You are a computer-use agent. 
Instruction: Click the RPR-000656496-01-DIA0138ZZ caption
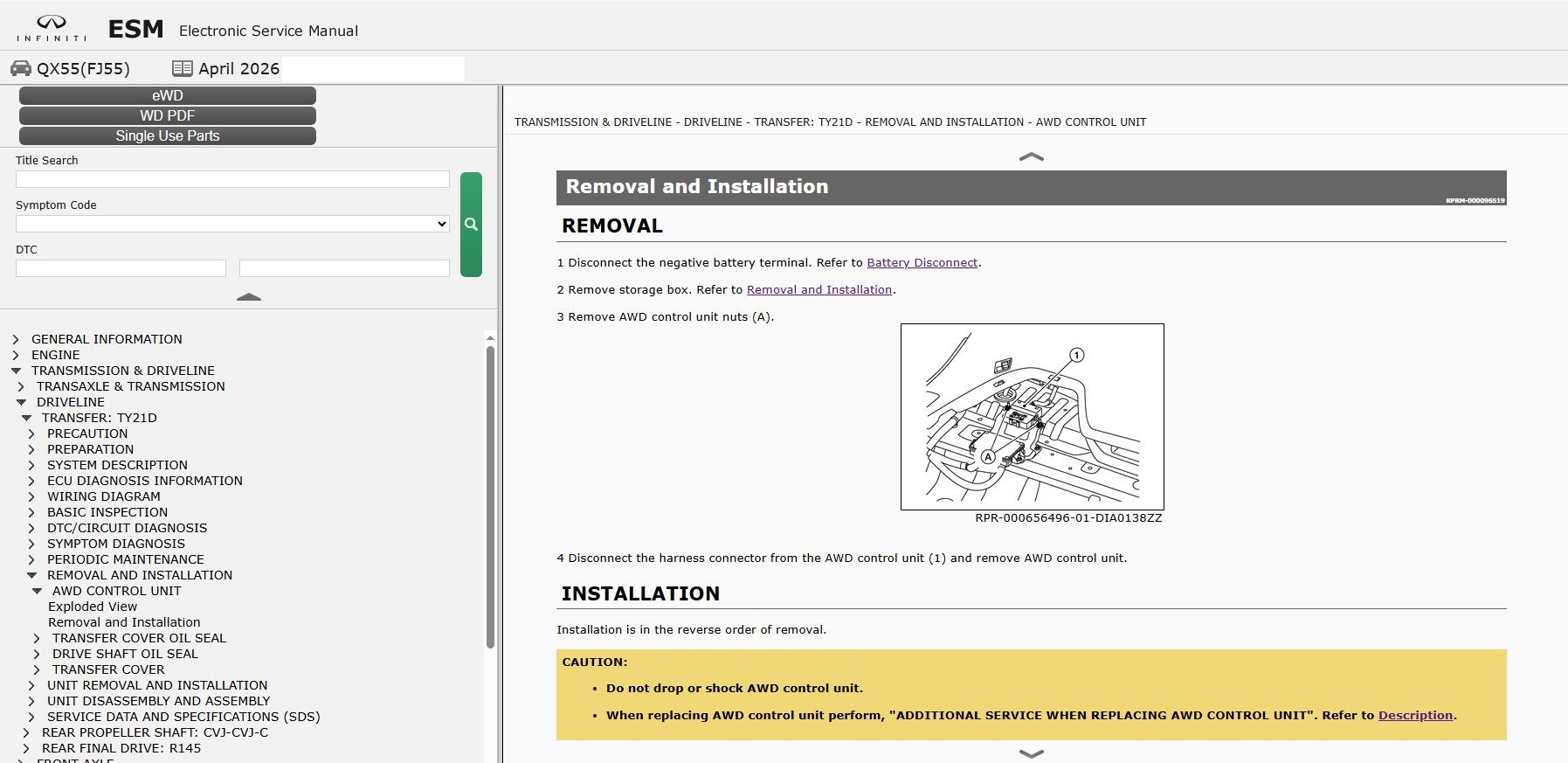coord(1068,517)
